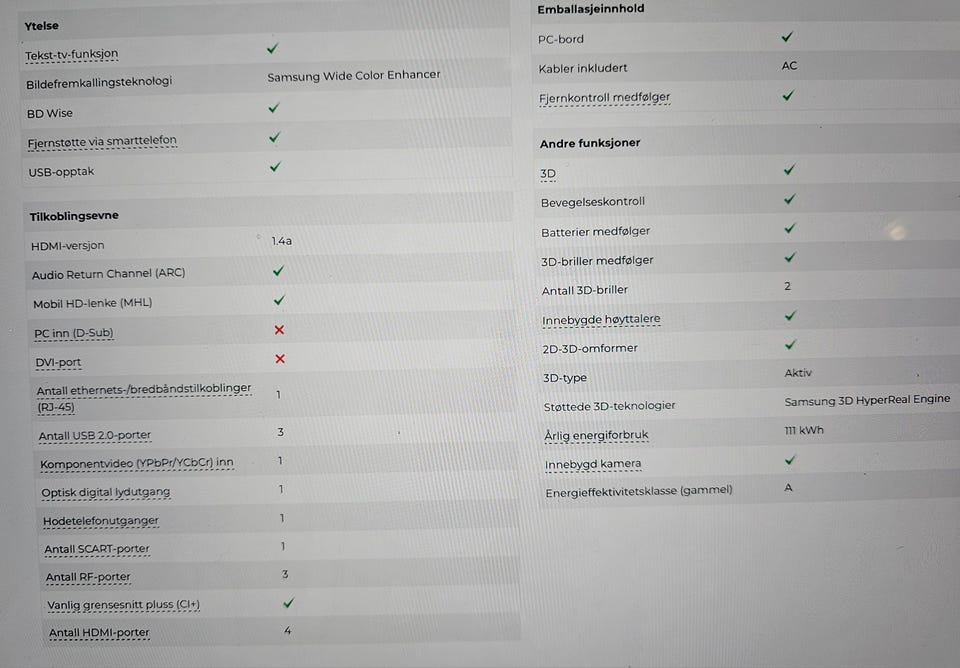Click the red X for PC inn (D-Sub)

click(279, 330)
